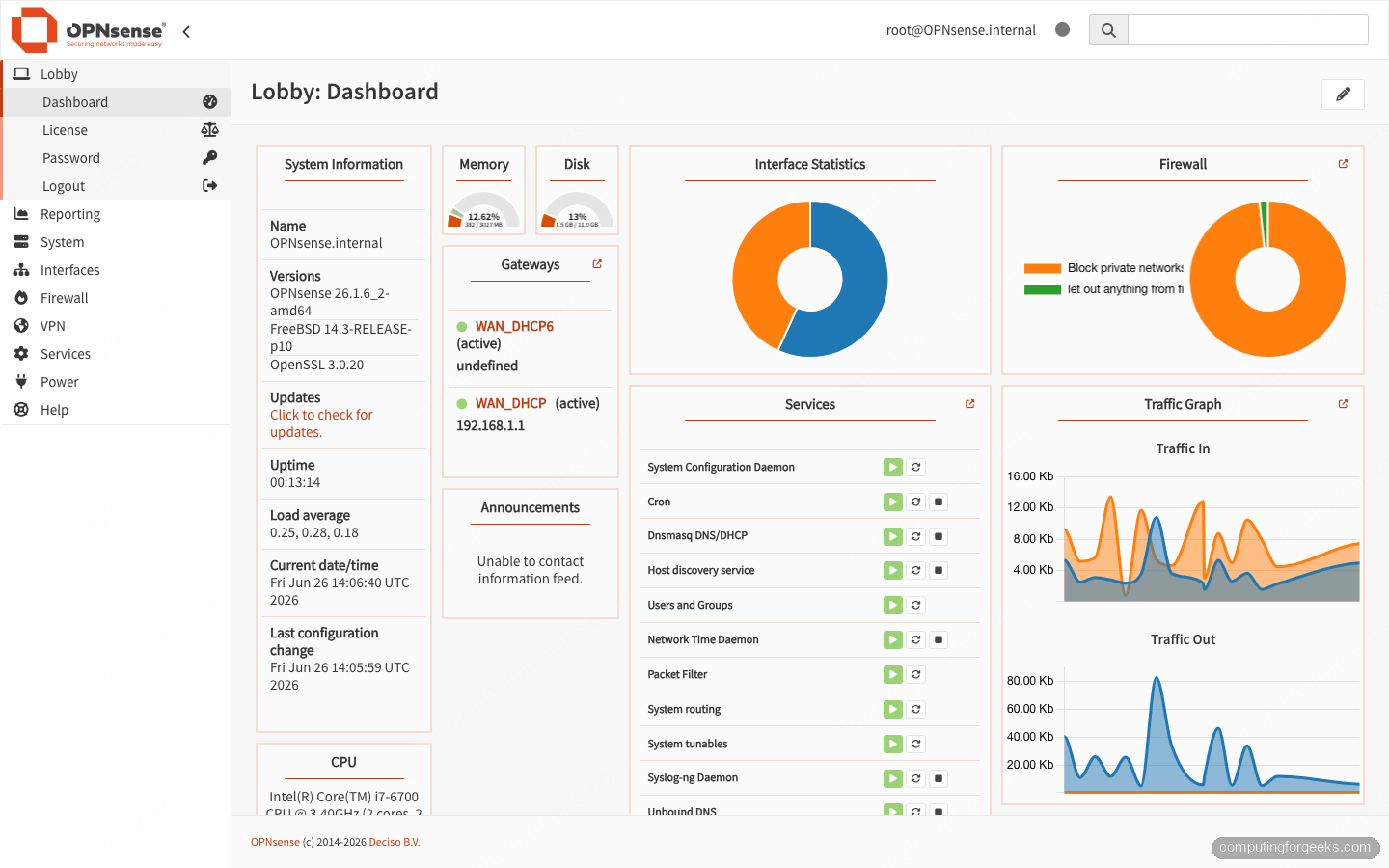Screen dimensions: 1389x868
Task: Open the Traffic Graph external link icon
Action: (x=1343, y=404)
